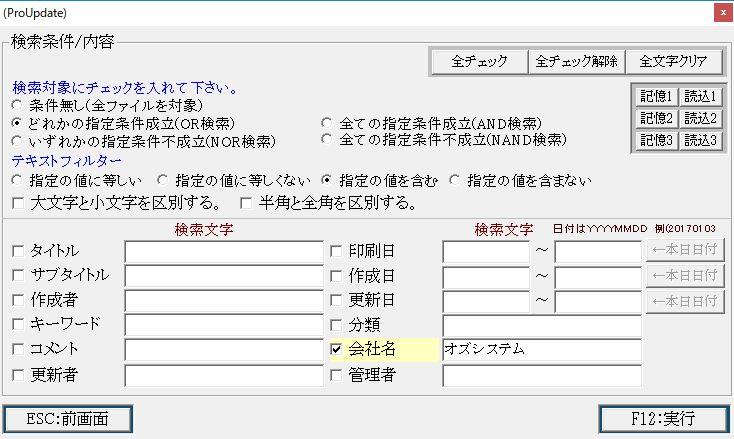Choose 指定の値に等しい text filter
Viewport: 734px width, 439px height.
[17, 180]
